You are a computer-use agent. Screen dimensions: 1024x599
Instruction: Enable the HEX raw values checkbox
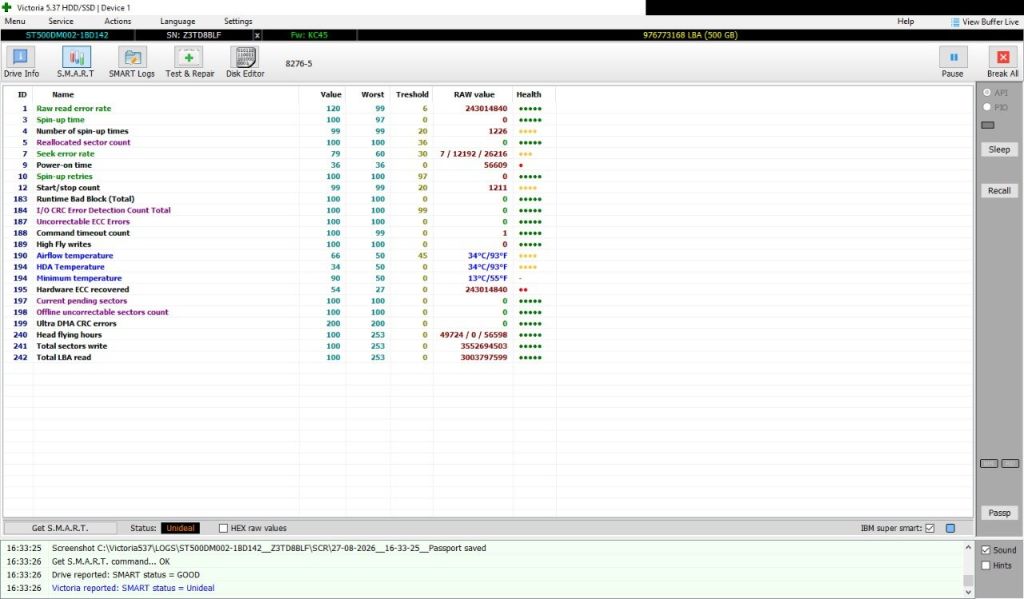coord(223,528)
